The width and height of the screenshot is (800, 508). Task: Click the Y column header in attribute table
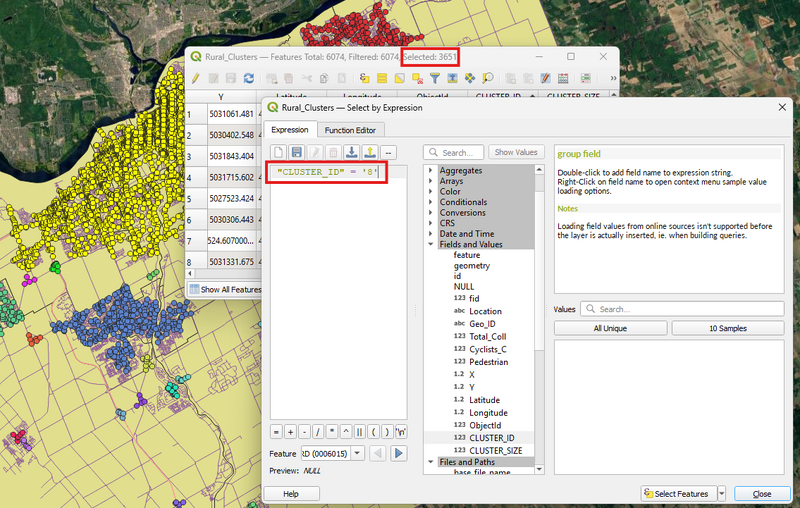[x=221, y=96]
